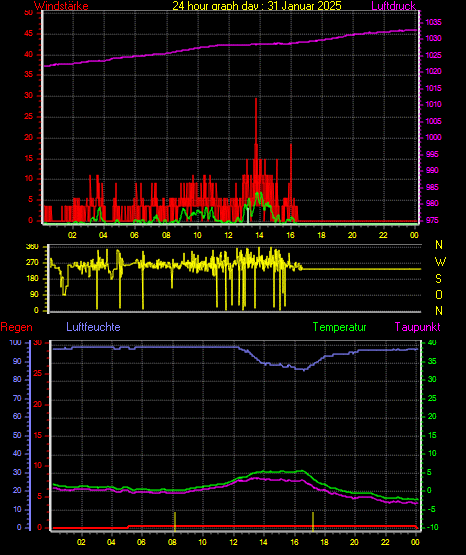Image resolution: width=466 pixels, height=555 pixels.
Task: Select the 24 hour graph title
Action: pyautogui.click(x=257, y=6)
